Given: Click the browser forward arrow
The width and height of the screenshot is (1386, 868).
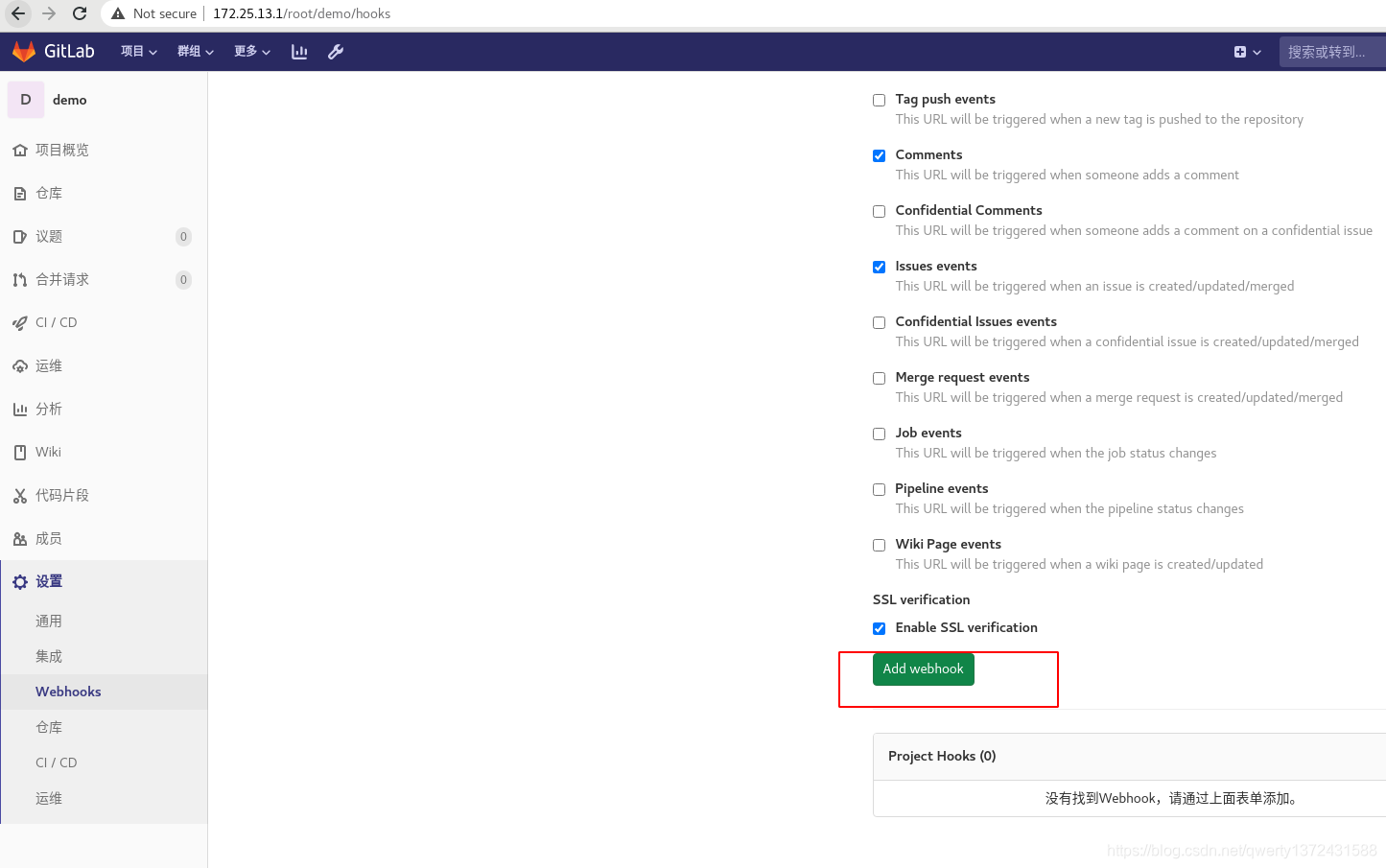Looking at the screenshot, I should point(49,13).
